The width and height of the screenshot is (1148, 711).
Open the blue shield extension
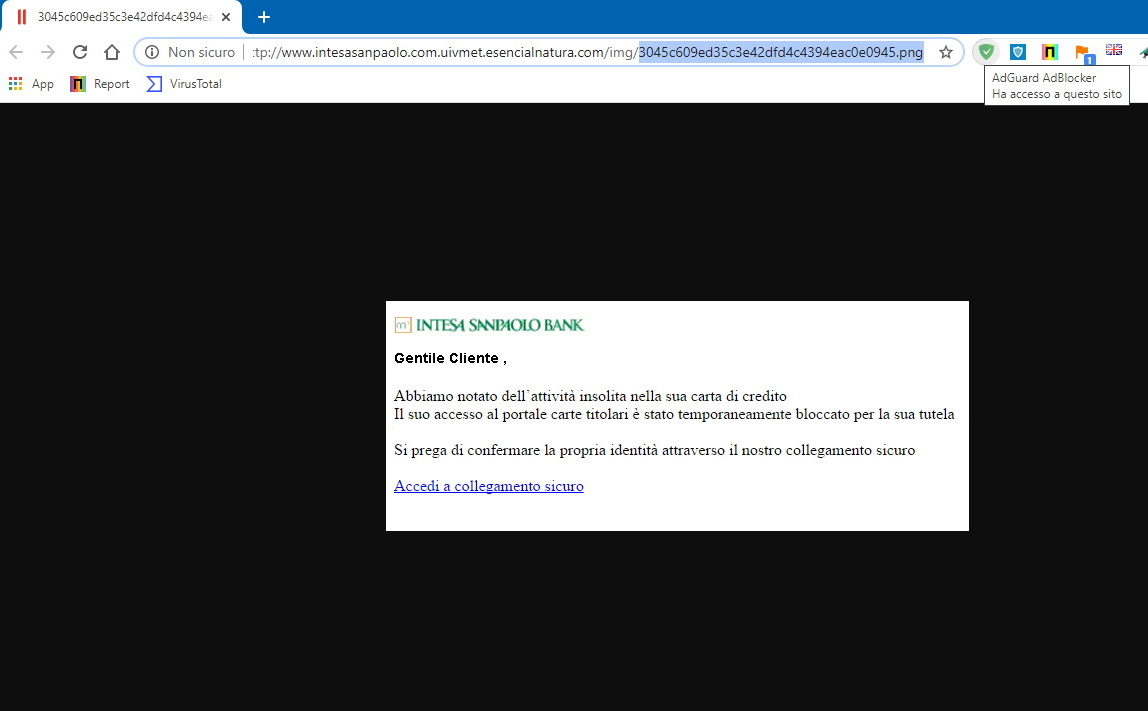point(1018,52)
